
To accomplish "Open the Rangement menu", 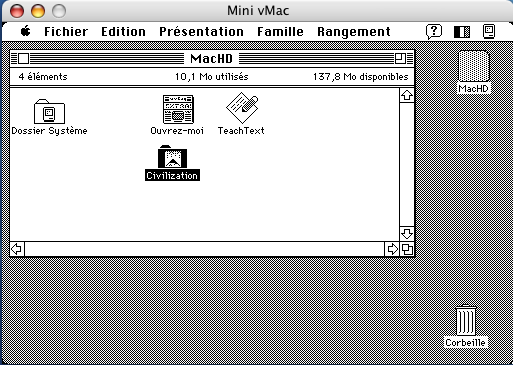I will (x=354, y=32).
